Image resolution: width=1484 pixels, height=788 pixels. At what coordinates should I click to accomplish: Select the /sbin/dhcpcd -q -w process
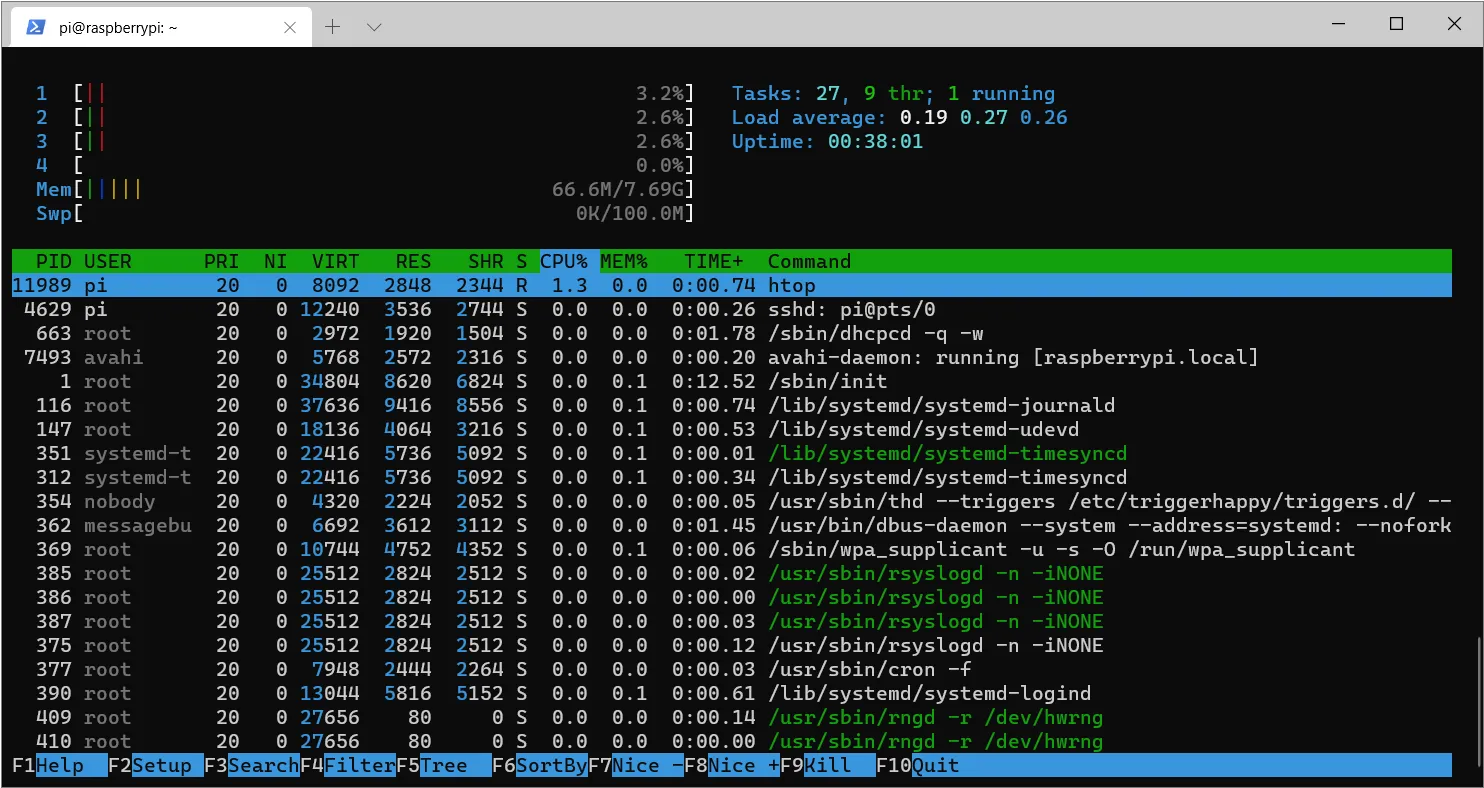pyautogui.click(x=732, y=333)
